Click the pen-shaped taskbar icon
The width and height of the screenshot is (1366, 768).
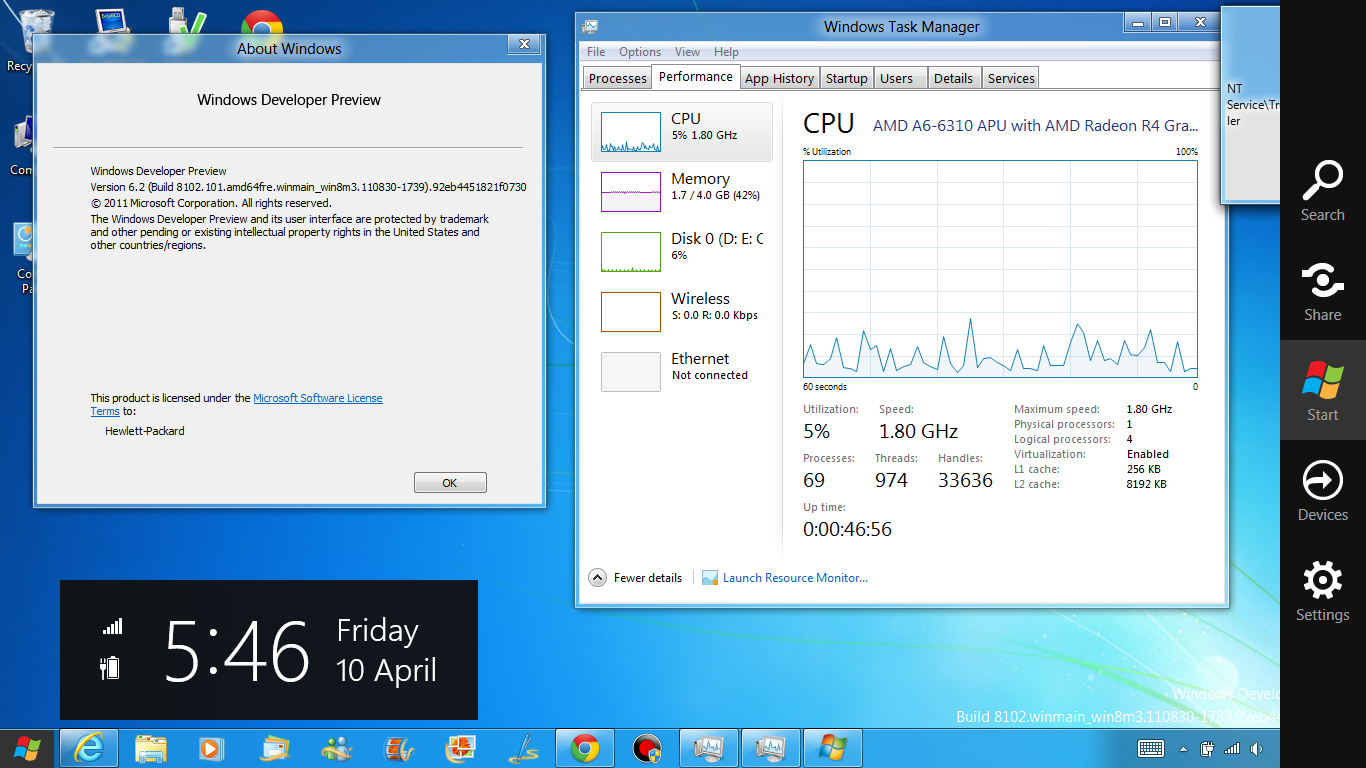point(523,748)
